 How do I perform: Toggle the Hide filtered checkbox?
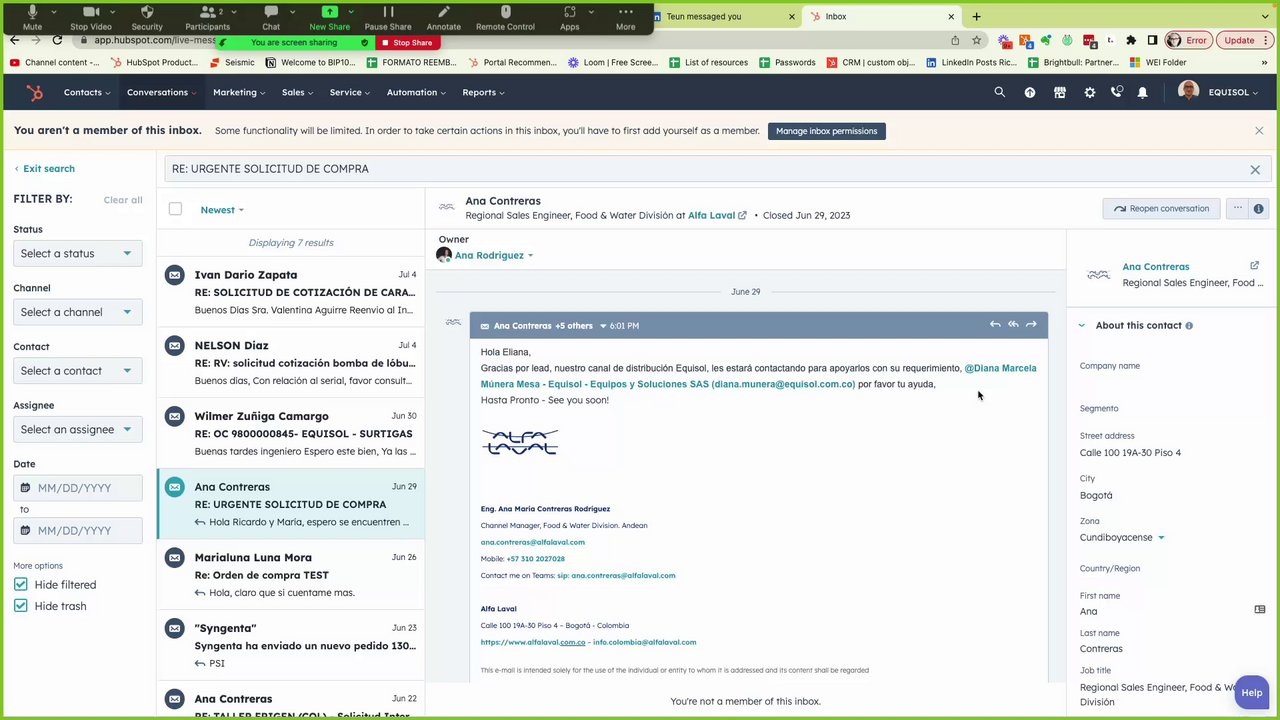21,584
